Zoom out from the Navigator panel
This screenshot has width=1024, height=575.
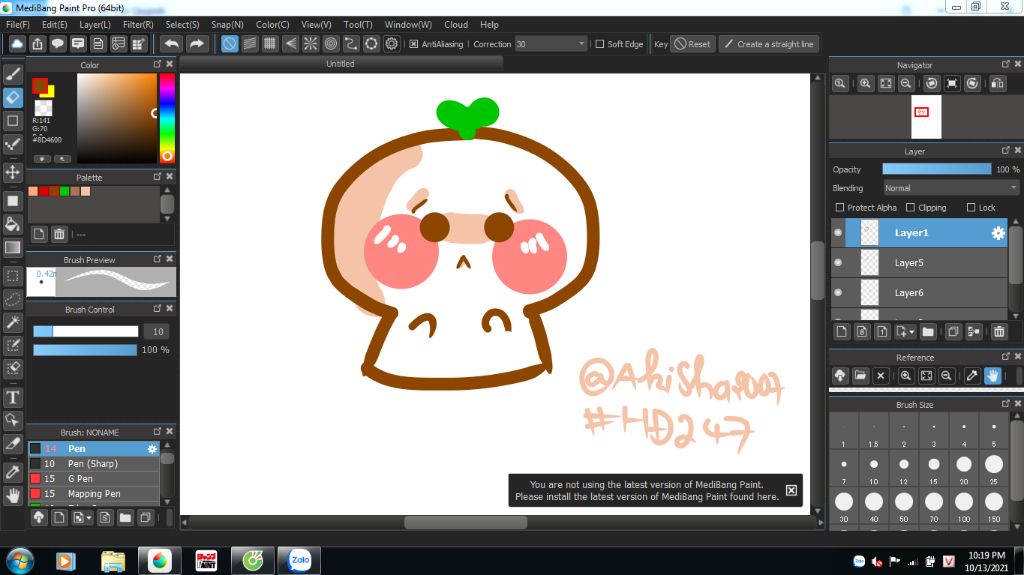pos(906,84)
